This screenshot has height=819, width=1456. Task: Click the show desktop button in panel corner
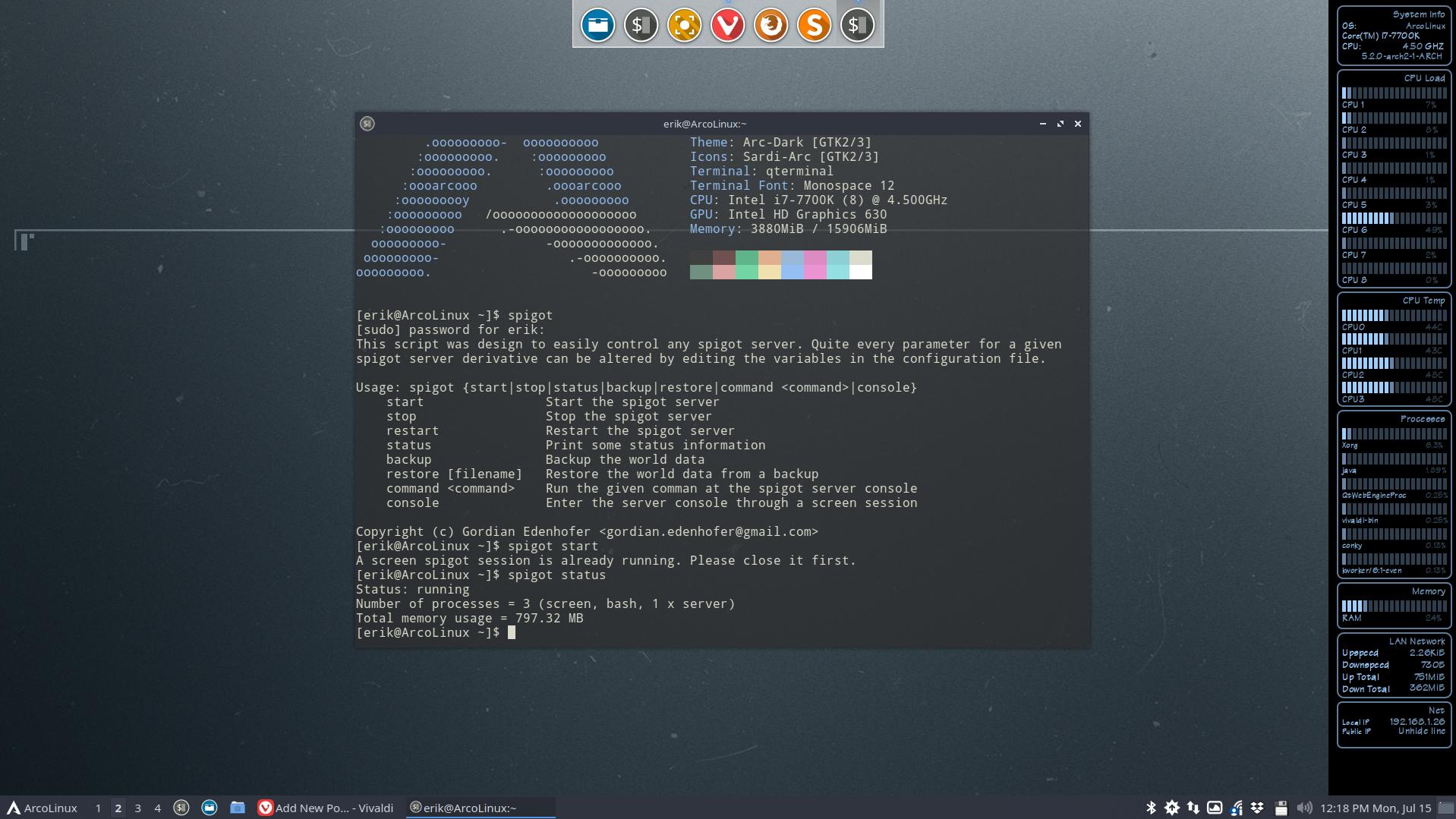pyautogui.click(x=1446, y=808)
